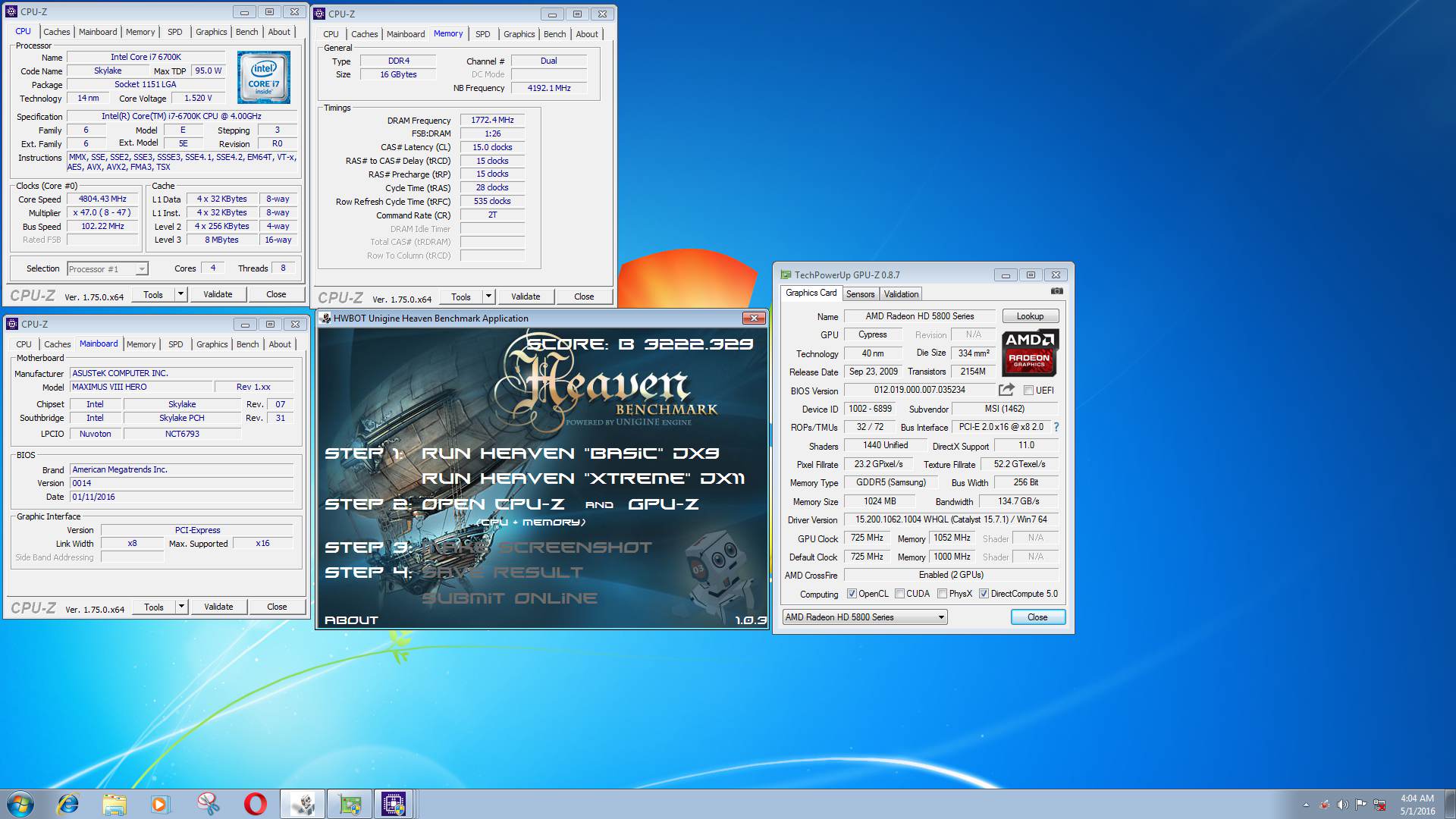Open the Windows Start menu orb
Screen dimensions: 1456x819
pyautogui.click(x=20, y=804)
